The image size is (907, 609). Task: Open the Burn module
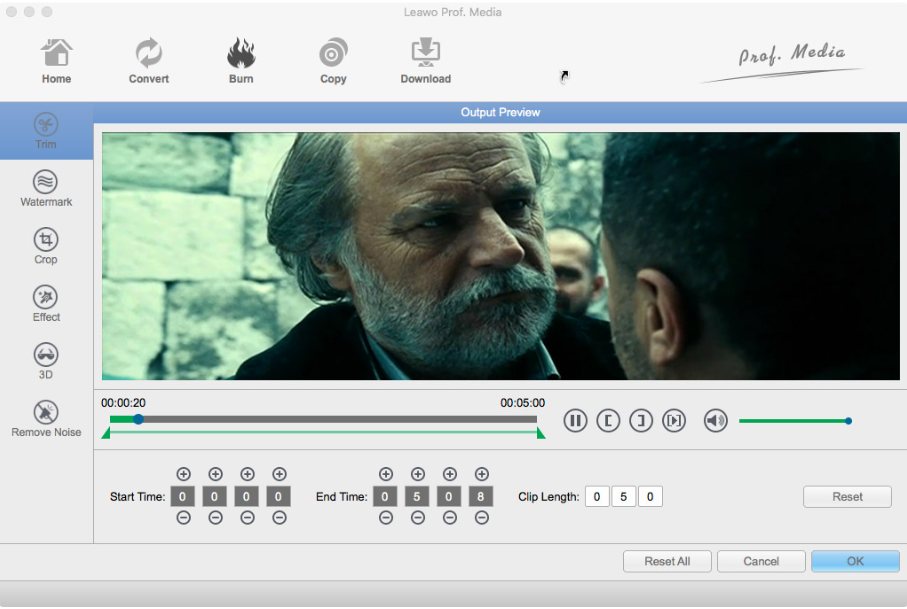click(241, 61)
